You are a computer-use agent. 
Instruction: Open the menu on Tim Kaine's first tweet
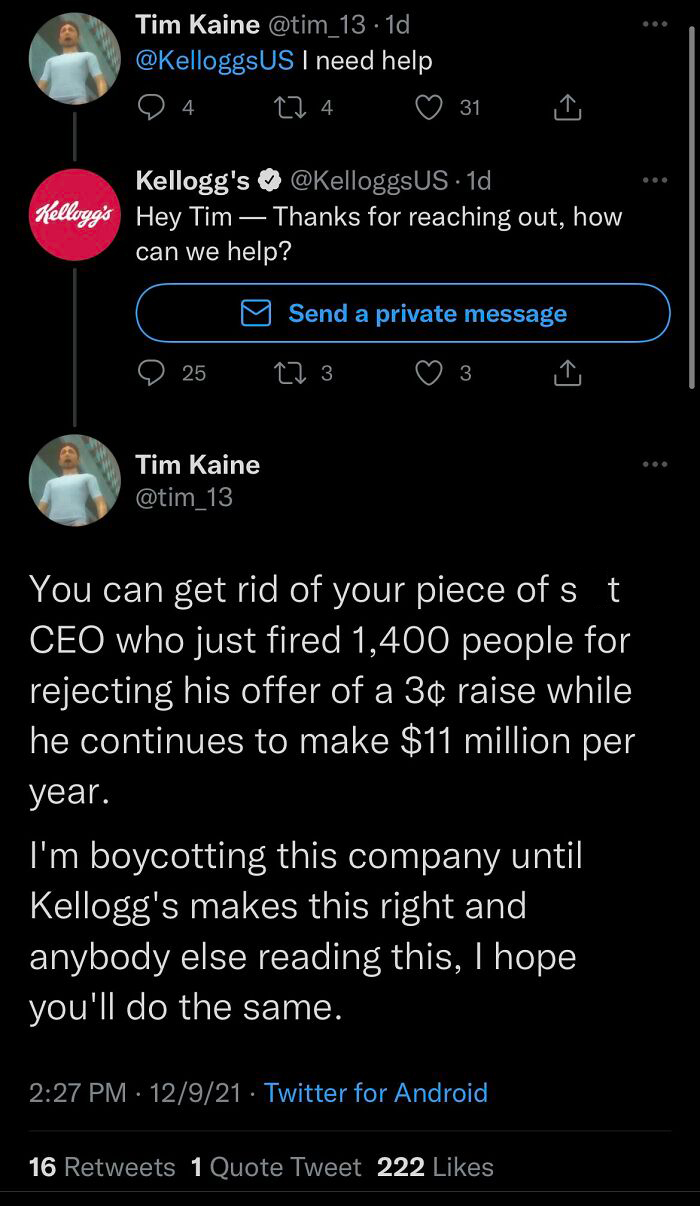(655, 22)
